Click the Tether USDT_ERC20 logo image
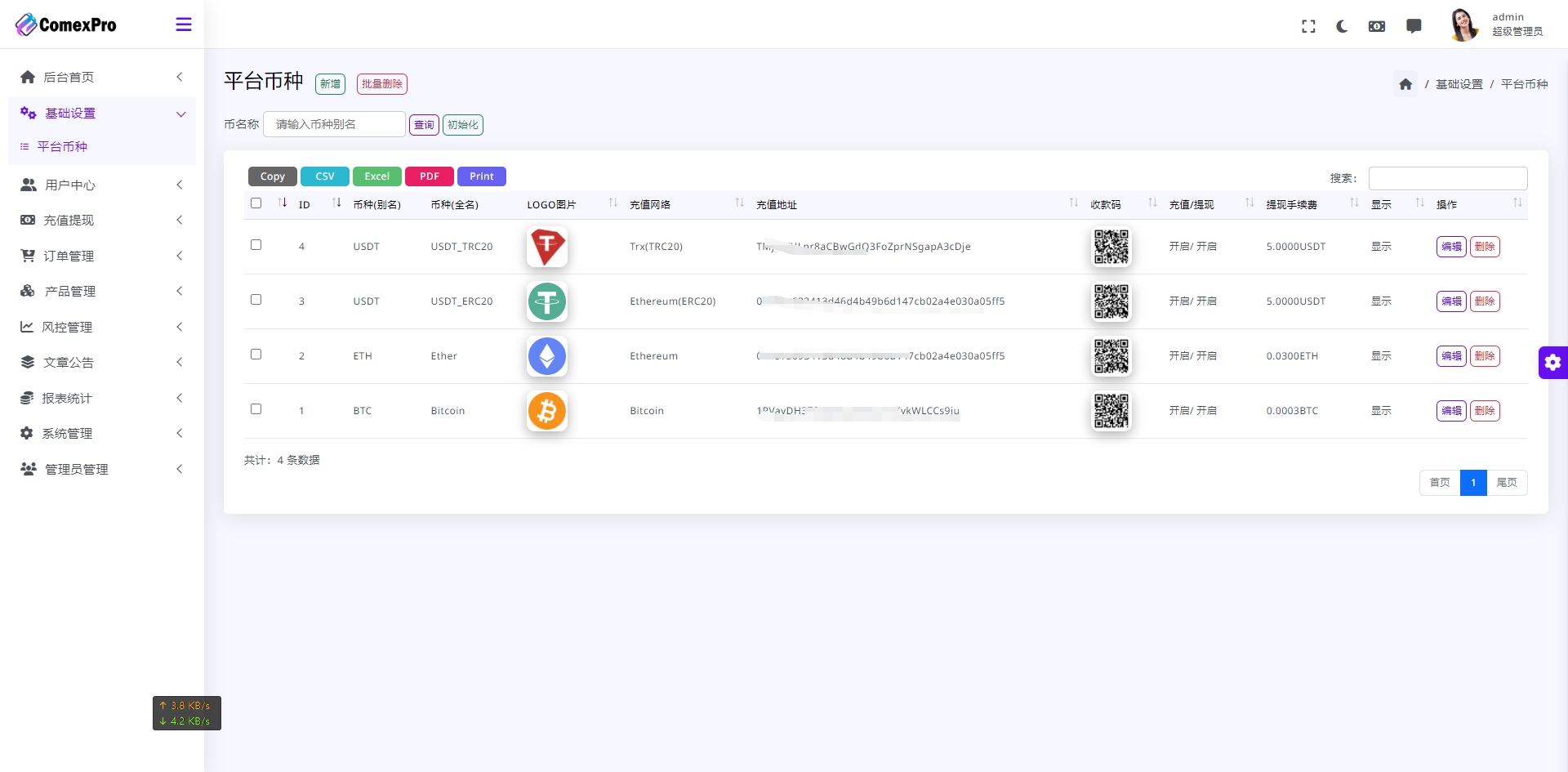 coord(547,301)
